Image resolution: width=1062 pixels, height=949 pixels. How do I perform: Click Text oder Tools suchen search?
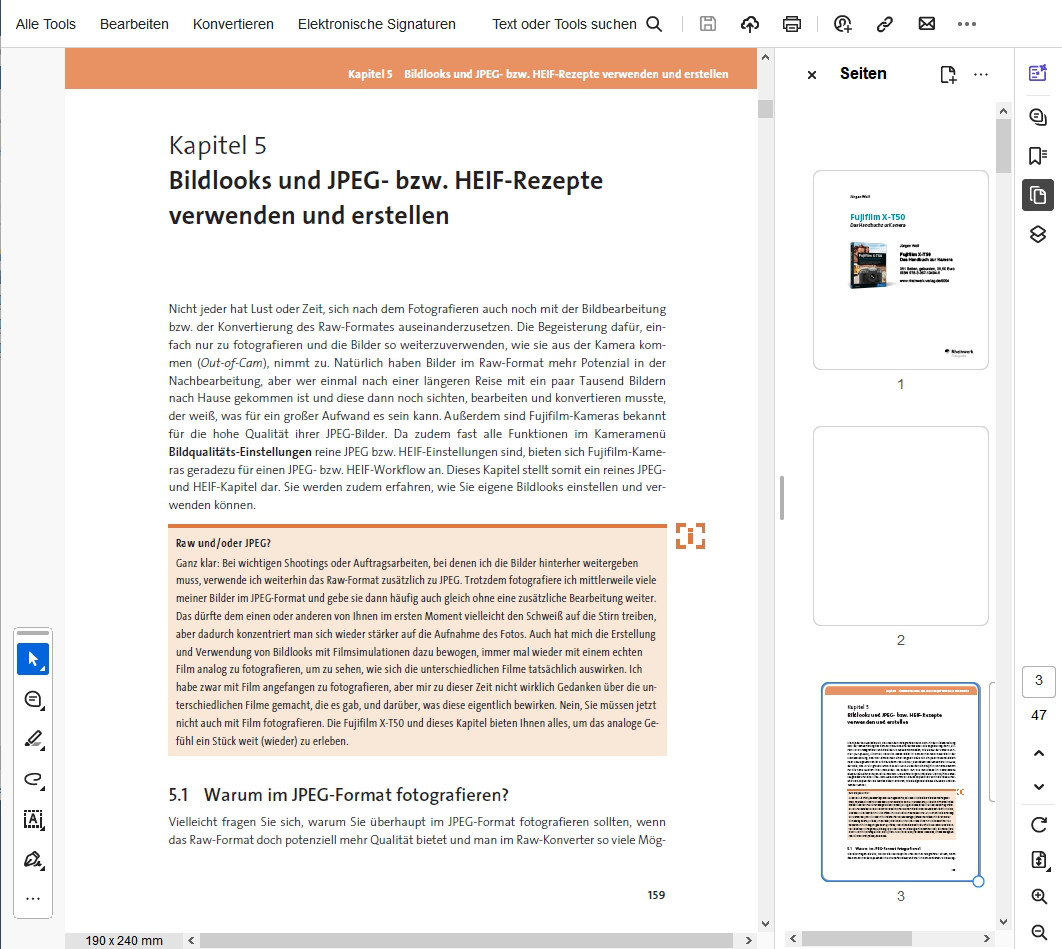[x=576, y=24]
